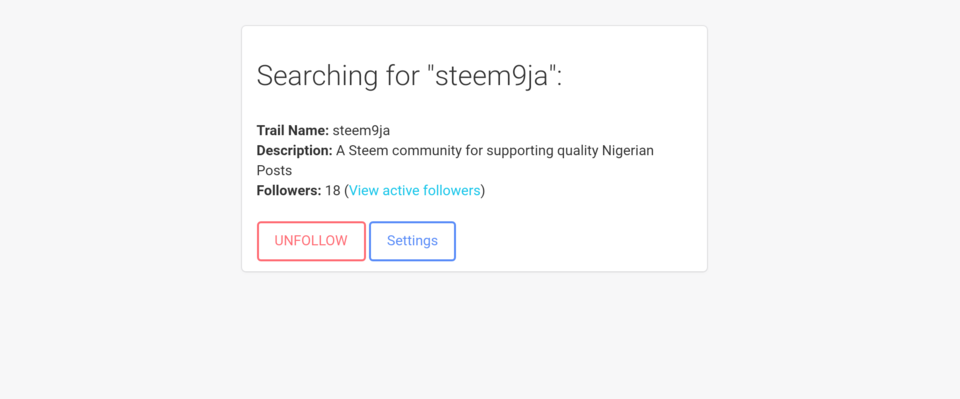This screenshot has width=960, height=399.
Task: Click empty white space inside the card
Action: click(x=582, y=233)
